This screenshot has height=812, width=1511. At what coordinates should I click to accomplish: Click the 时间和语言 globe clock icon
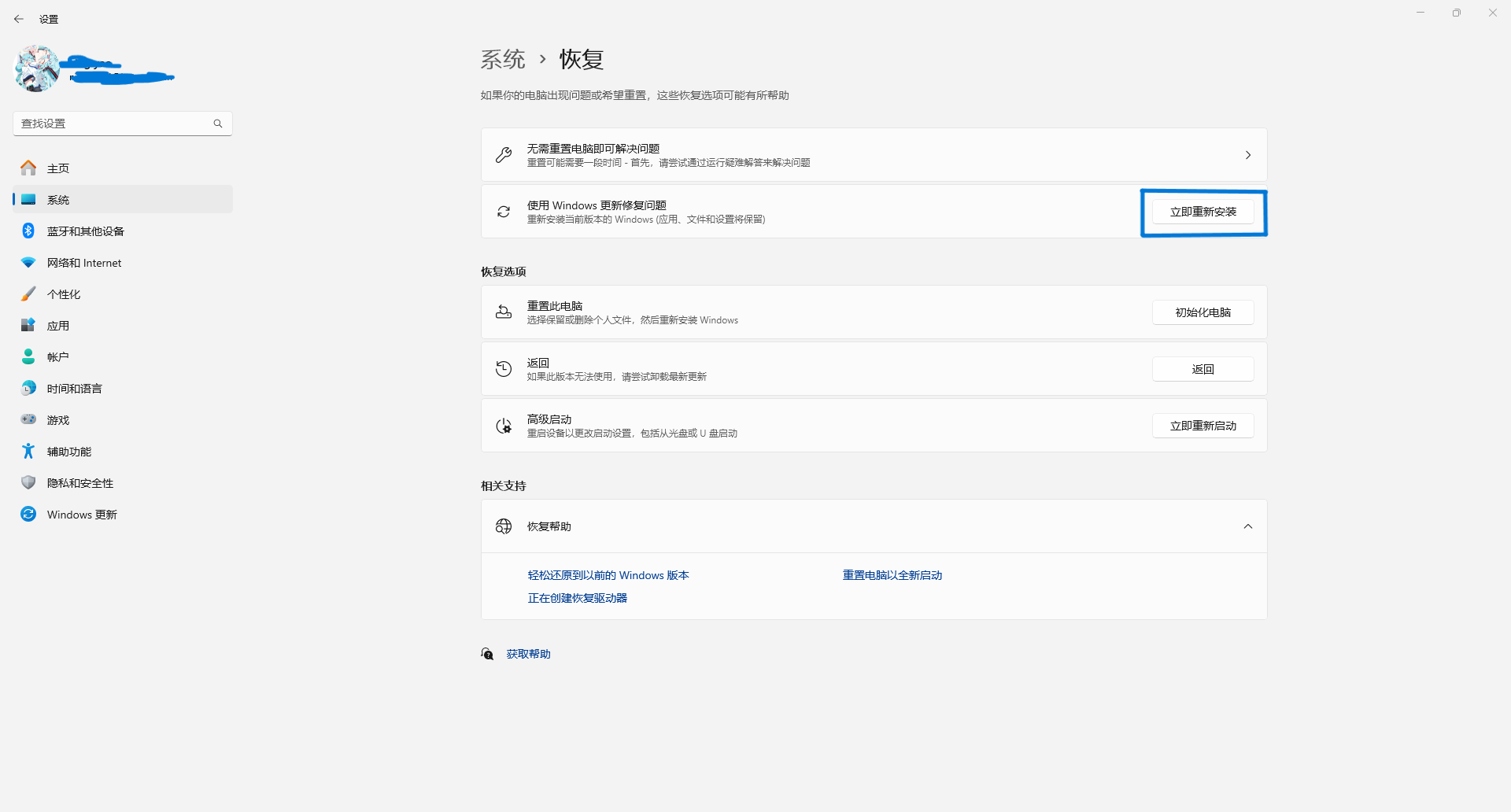coord(28,388)
